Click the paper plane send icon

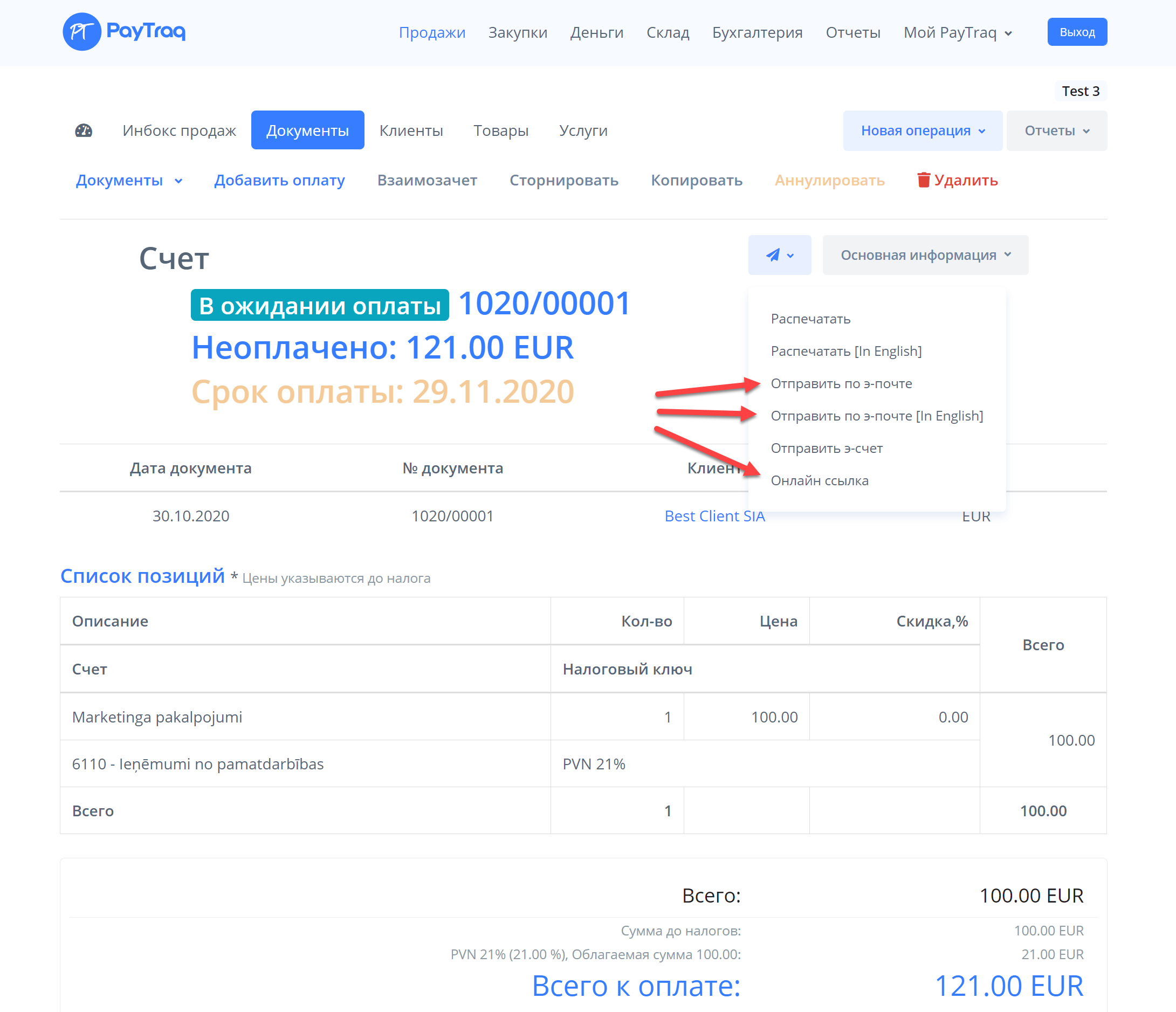773,255
